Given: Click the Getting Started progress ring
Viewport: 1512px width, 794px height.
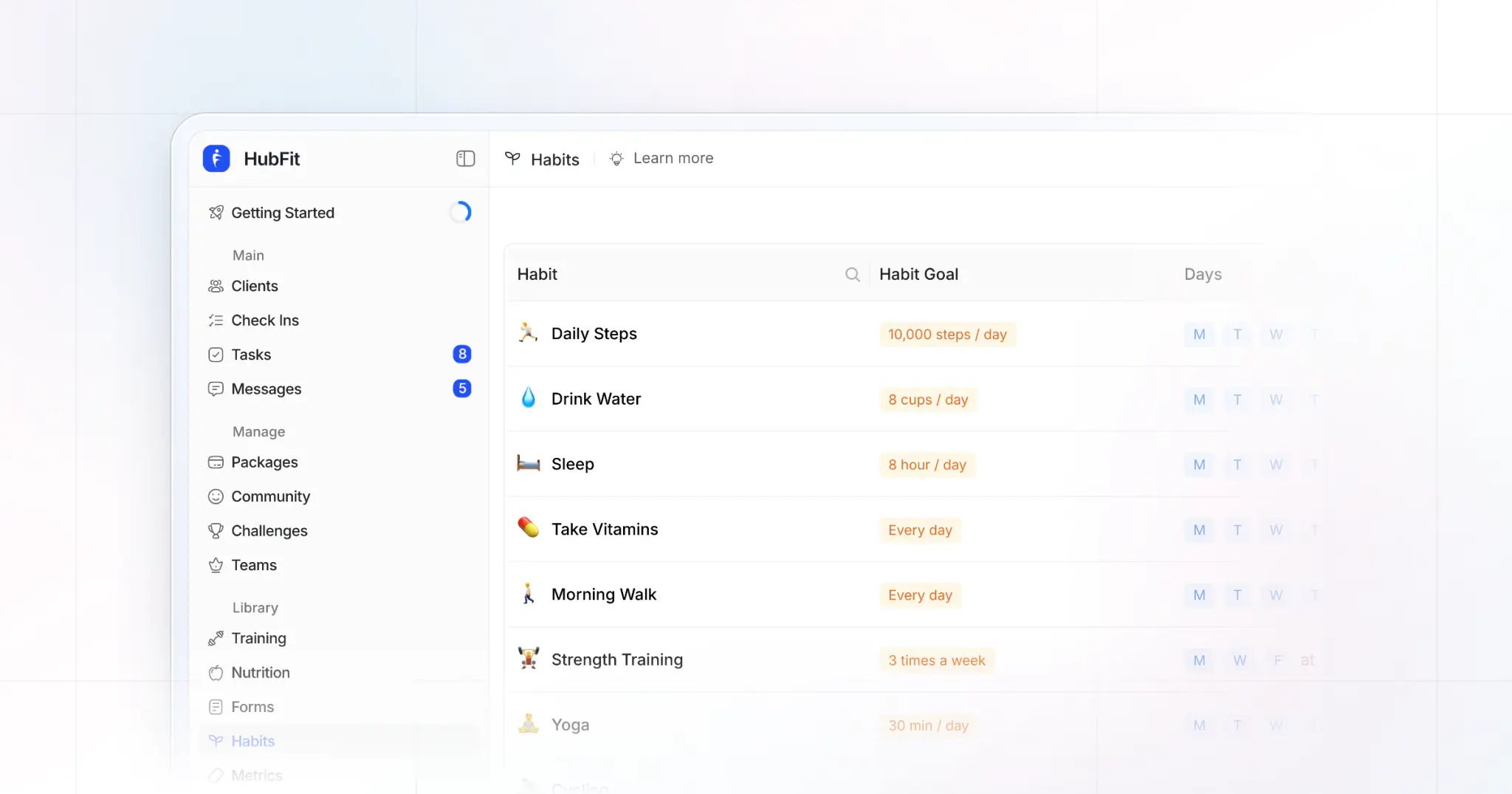Looking at the screenshot, I should pos(460,212).
